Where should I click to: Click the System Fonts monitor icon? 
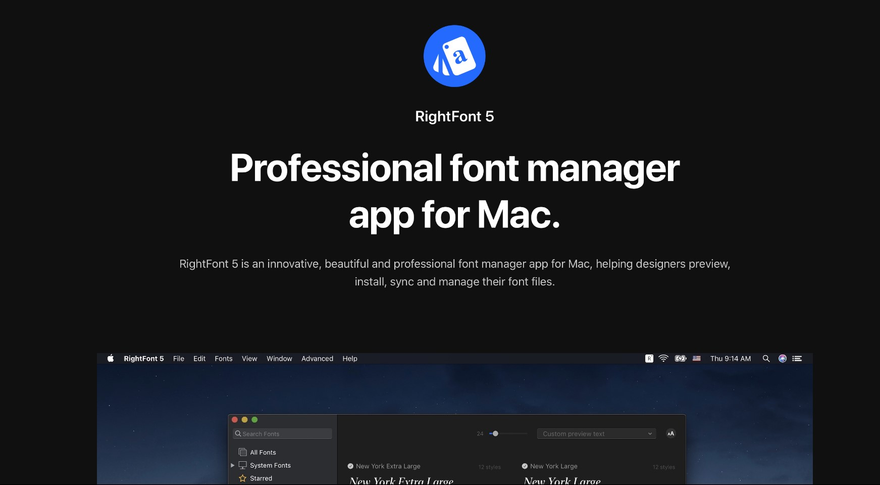pos(242,465)
